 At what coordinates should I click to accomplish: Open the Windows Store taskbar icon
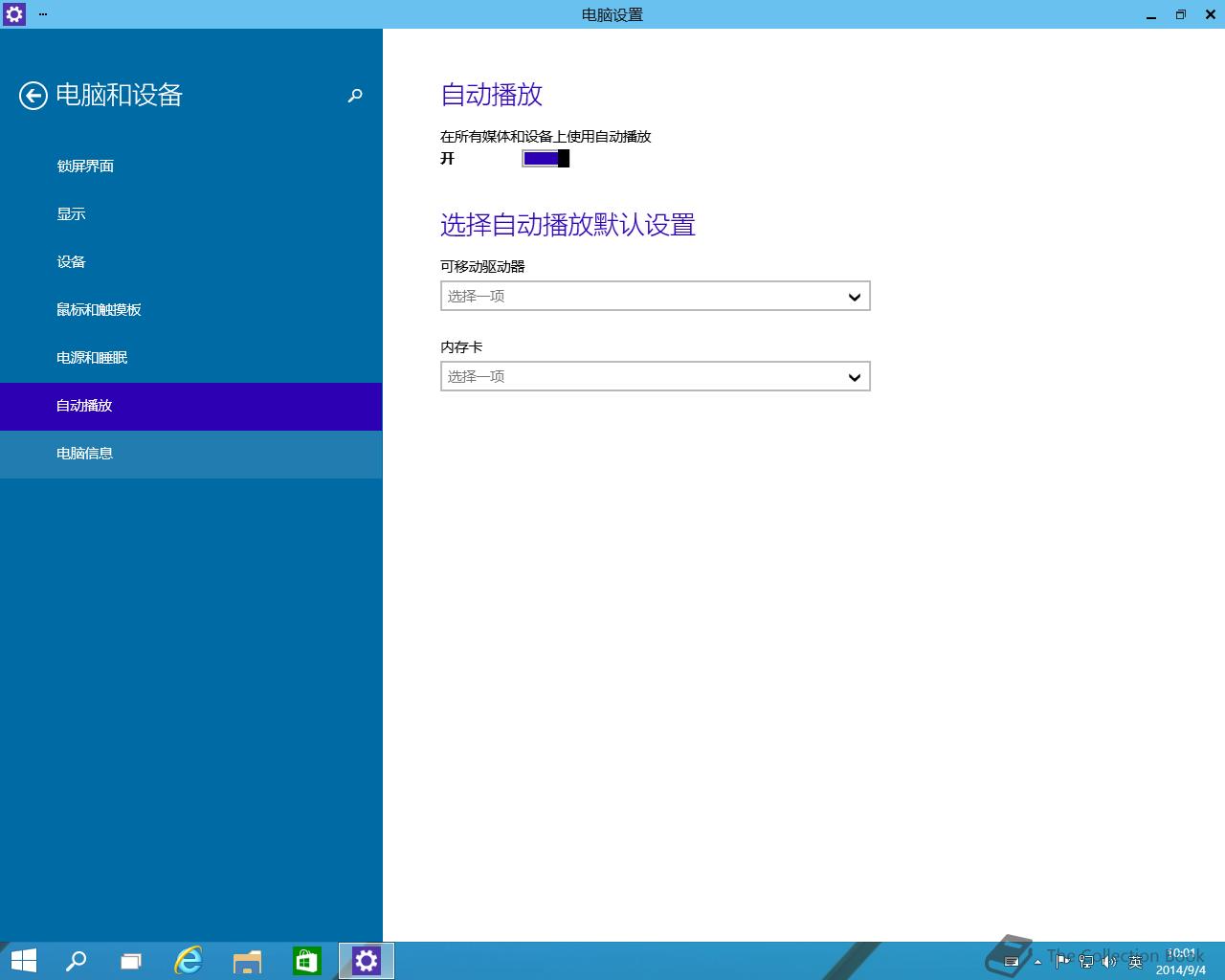pyautogui.click(x=306, y=961)
